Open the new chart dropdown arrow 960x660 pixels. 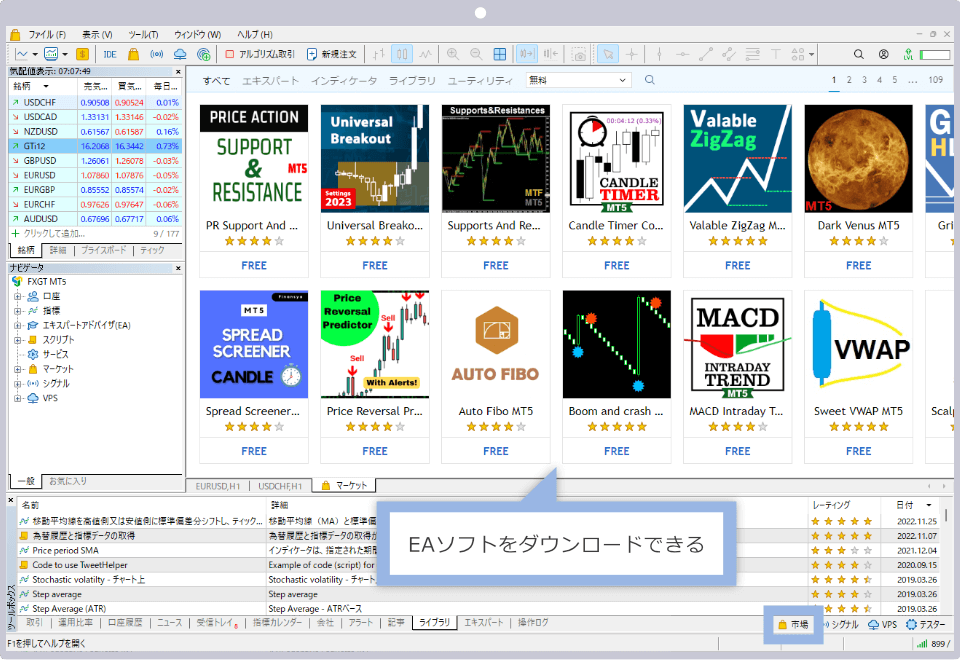point(35,54)
